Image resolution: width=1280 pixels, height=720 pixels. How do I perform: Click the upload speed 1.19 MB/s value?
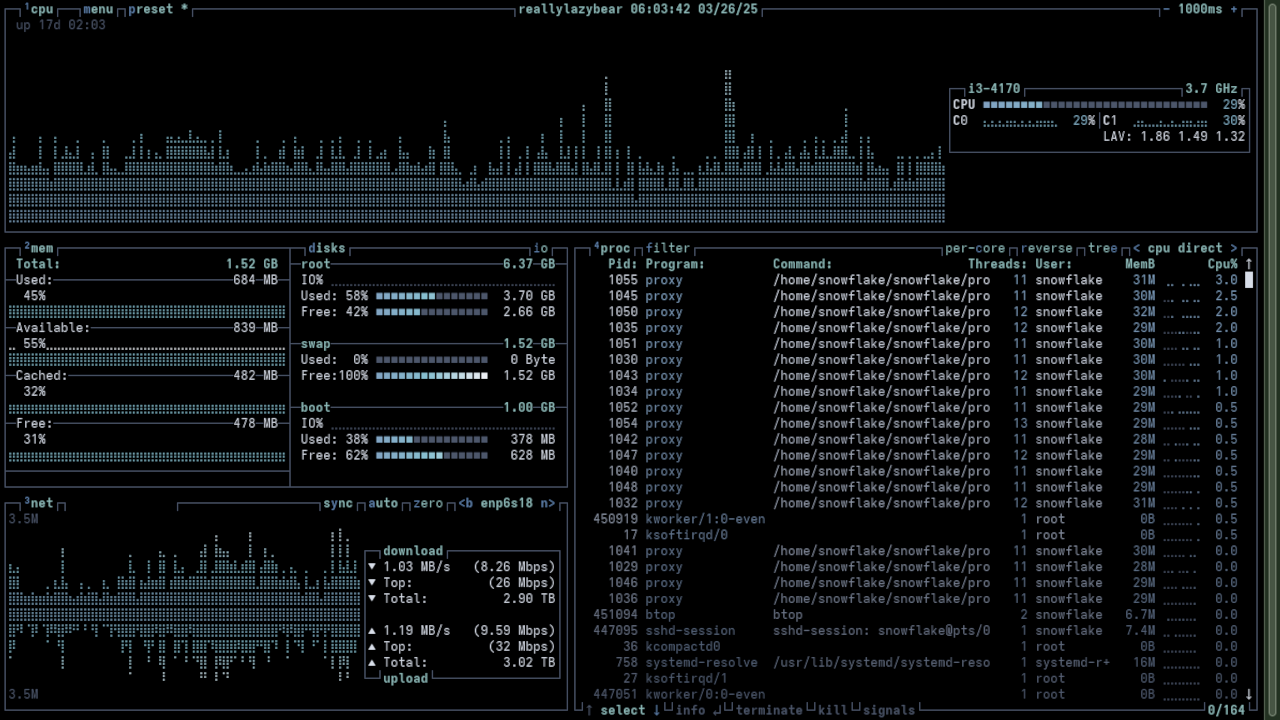point(417,631)
